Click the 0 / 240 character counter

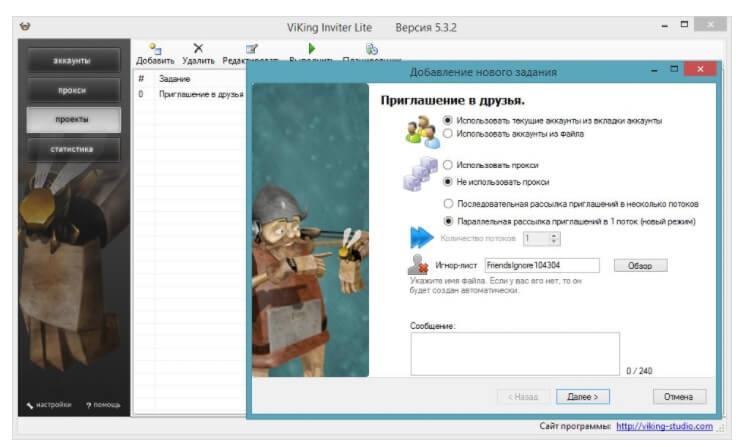click(x=639, y=371)
